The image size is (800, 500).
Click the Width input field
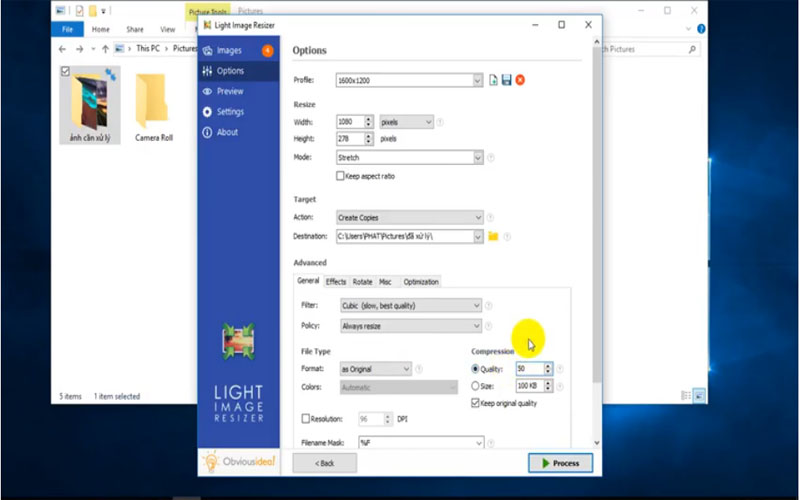pos(351,122)
